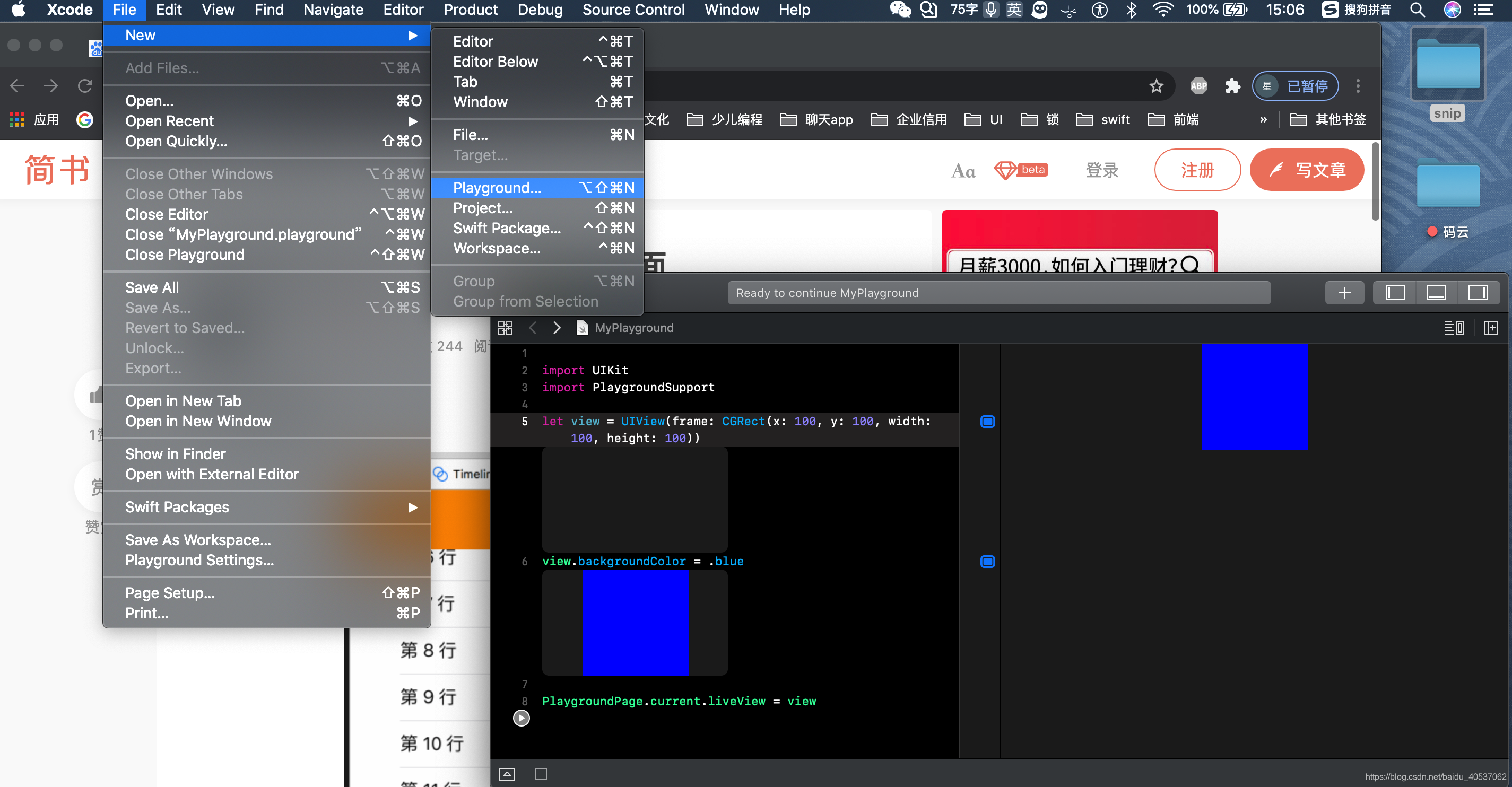Open Chrome extensions puzzle icon
This screenshot has width=1512, height=787.
coord(1232,86)
